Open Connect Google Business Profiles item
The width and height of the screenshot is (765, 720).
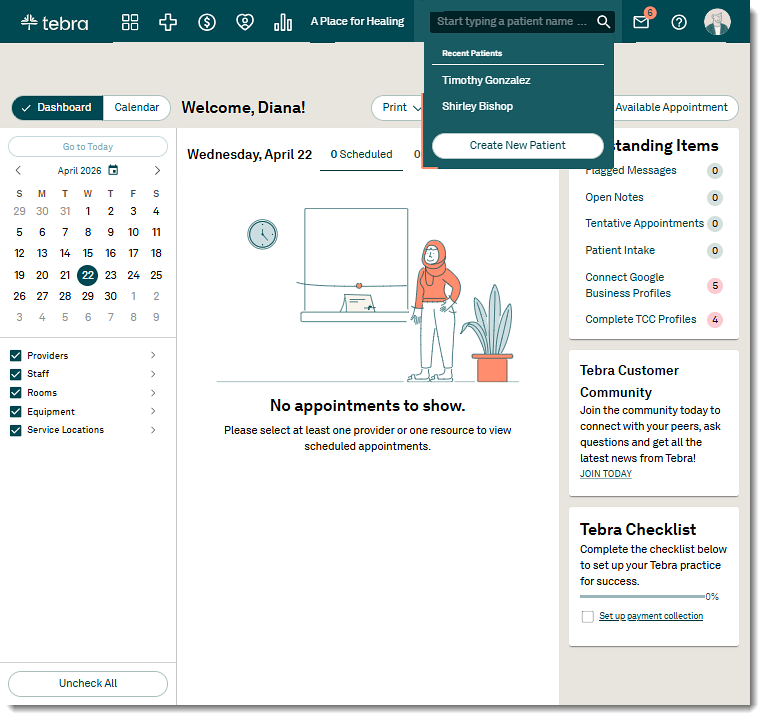click(x=628, y=285)
